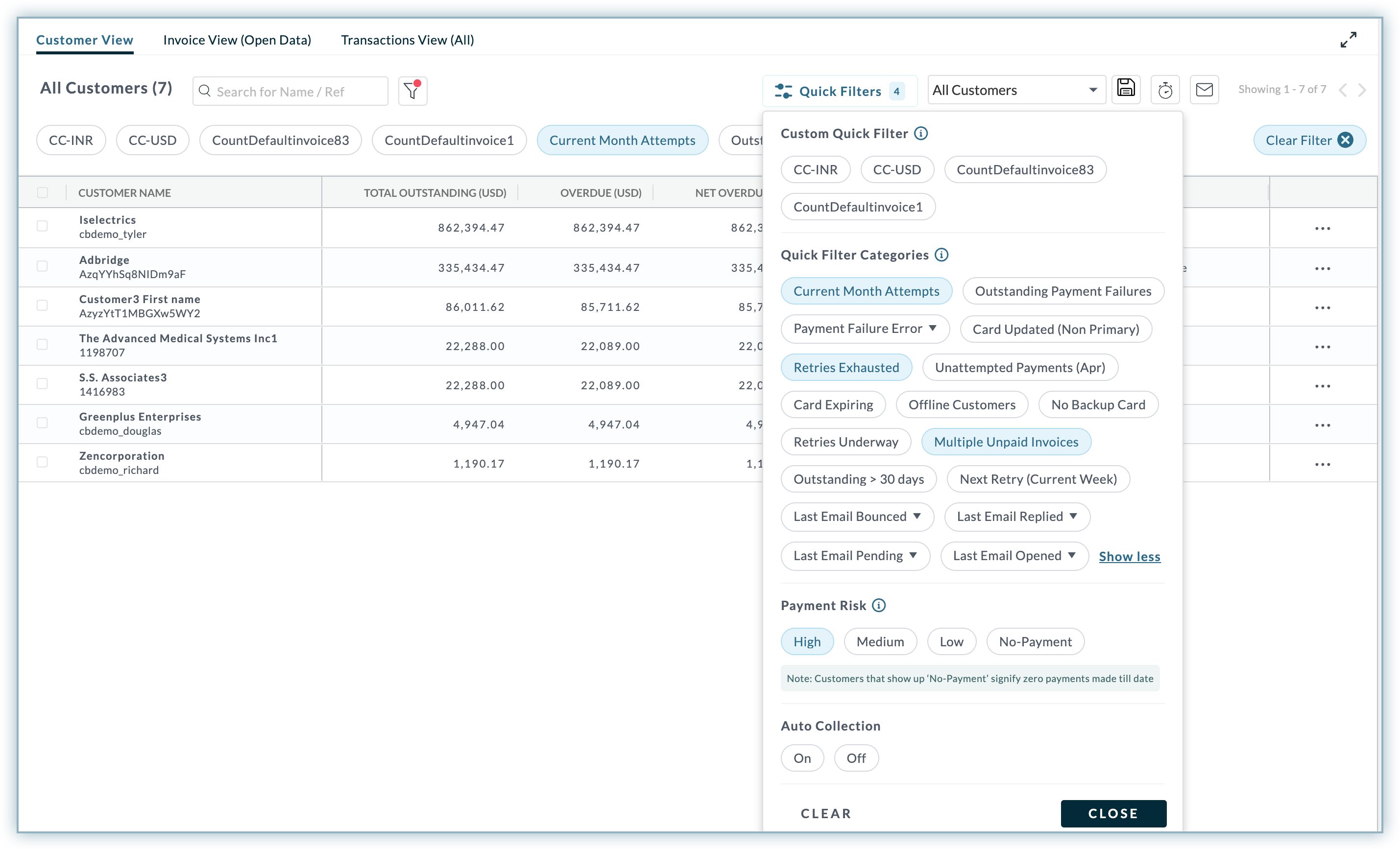The width and height of the screenshot is (1400, 850).
Task: Select CountDefaultinvoice83 chip in top bar
Action: click(x=281, y=140)
